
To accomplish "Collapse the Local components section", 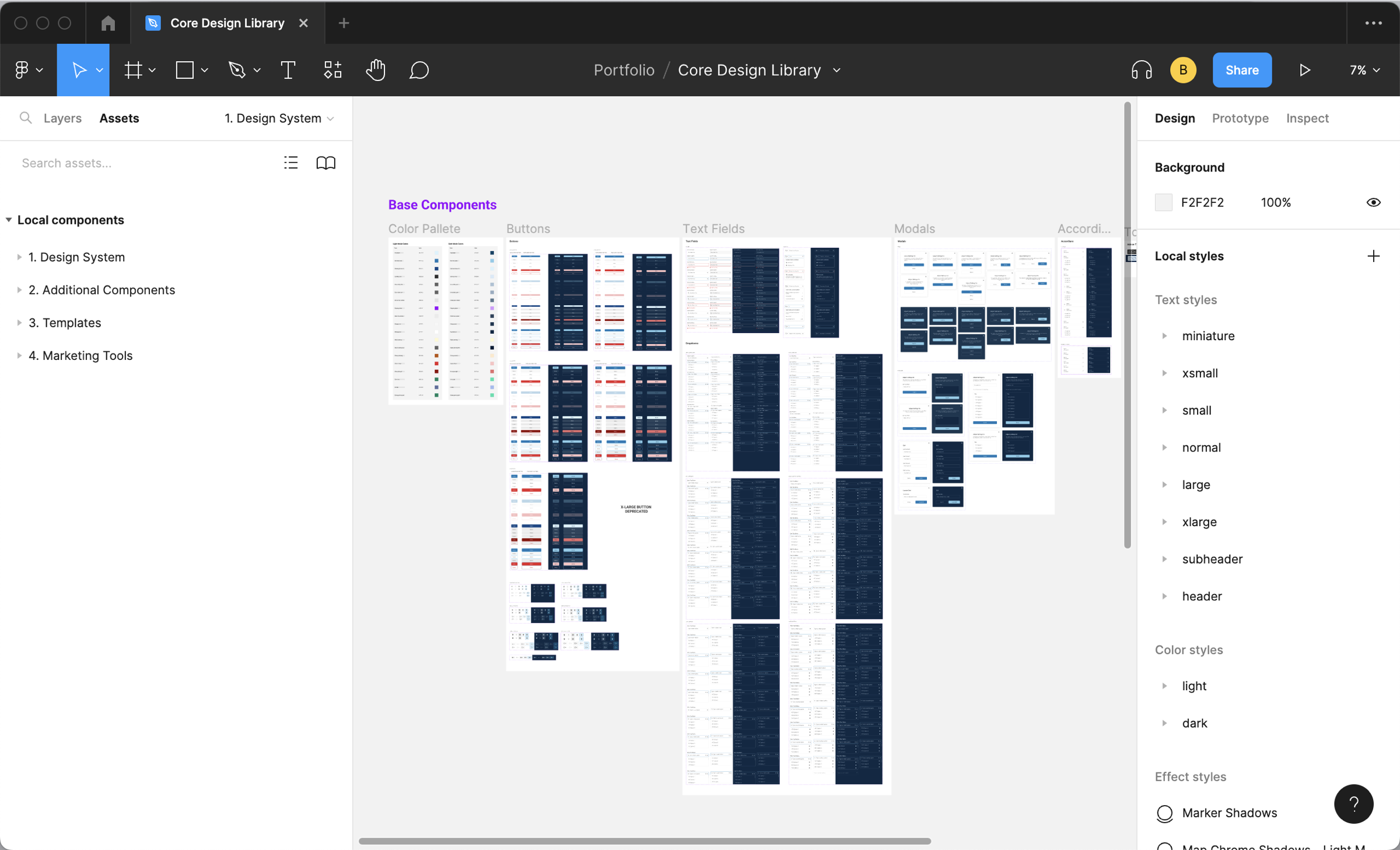I will click(8, 220).
